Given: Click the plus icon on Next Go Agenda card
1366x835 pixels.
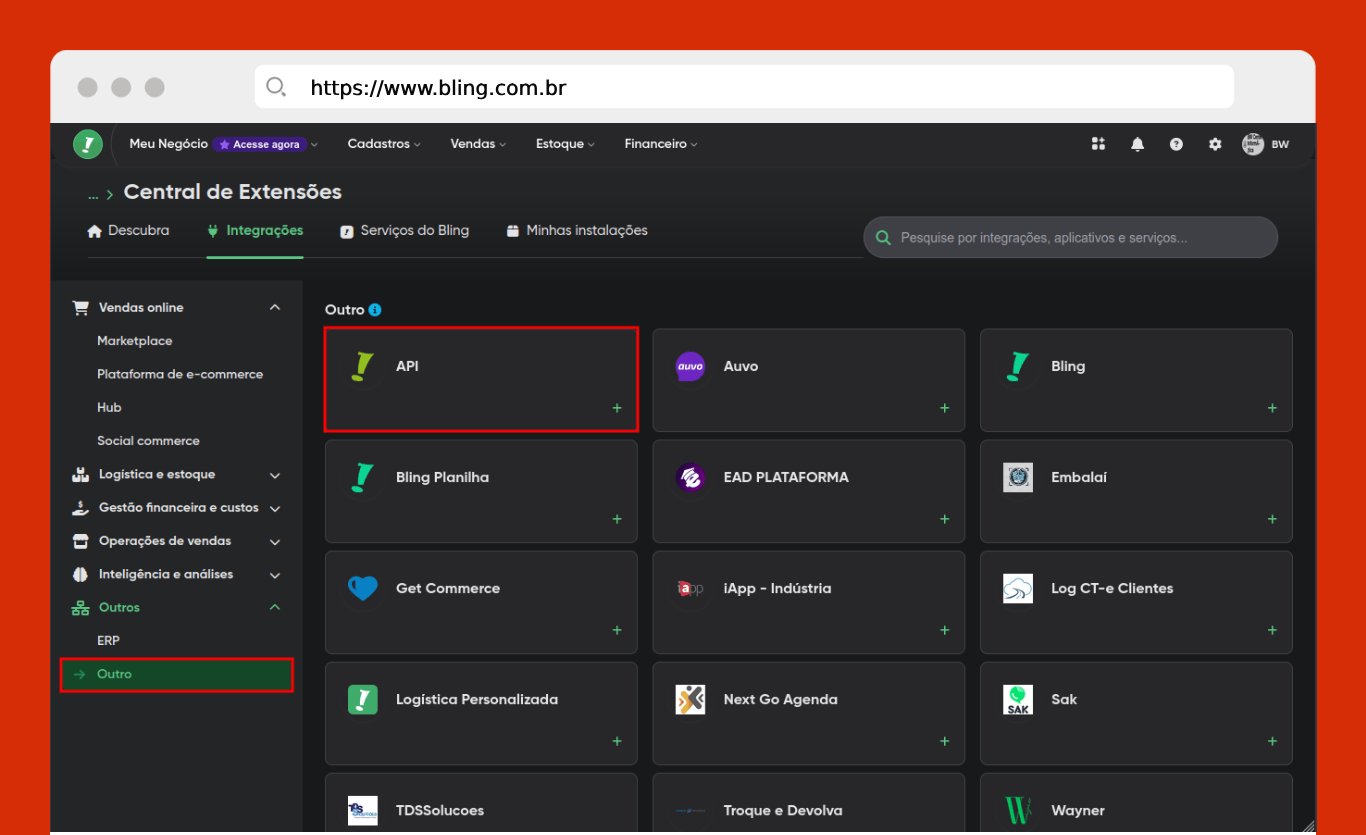Looking at the screenshot, I should pyautogui.click(x=945, y=741).
